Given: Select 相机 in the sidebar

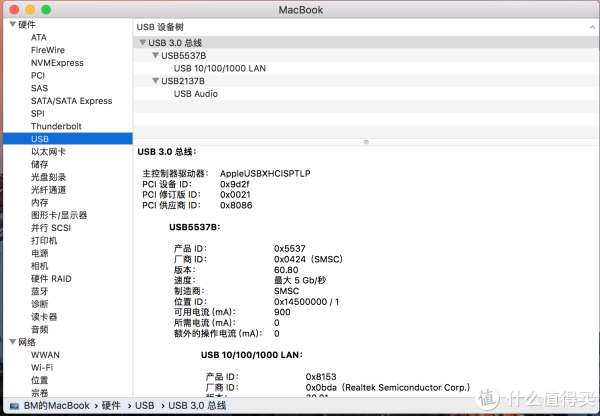Looking at the screenshot, I should point(40,266).
